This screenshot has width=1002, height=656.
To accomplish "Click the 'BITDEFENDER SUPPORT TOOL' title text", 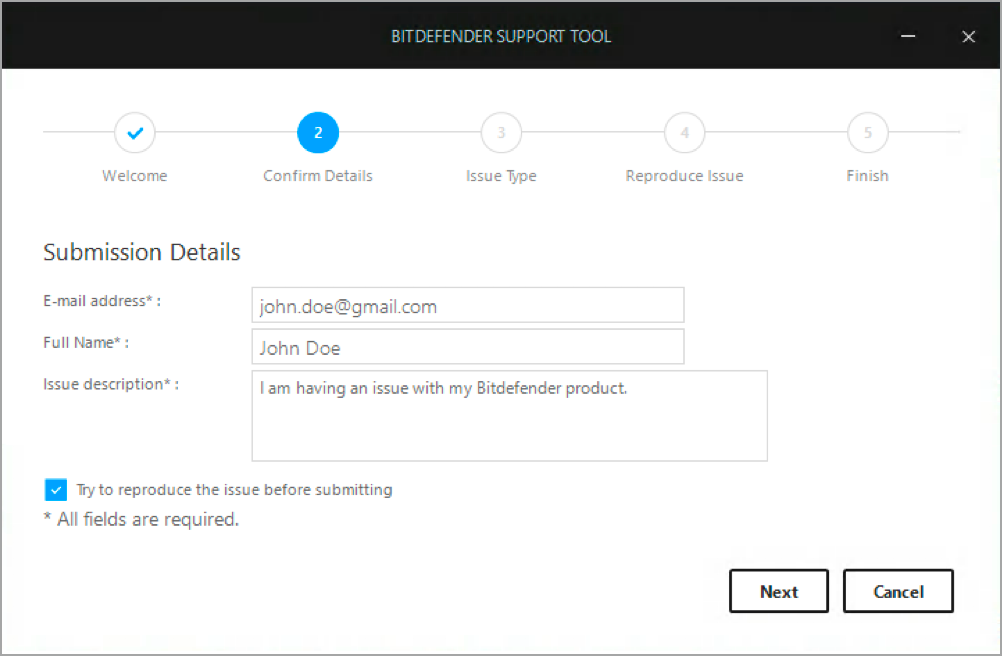I will (x=501, y=36).
